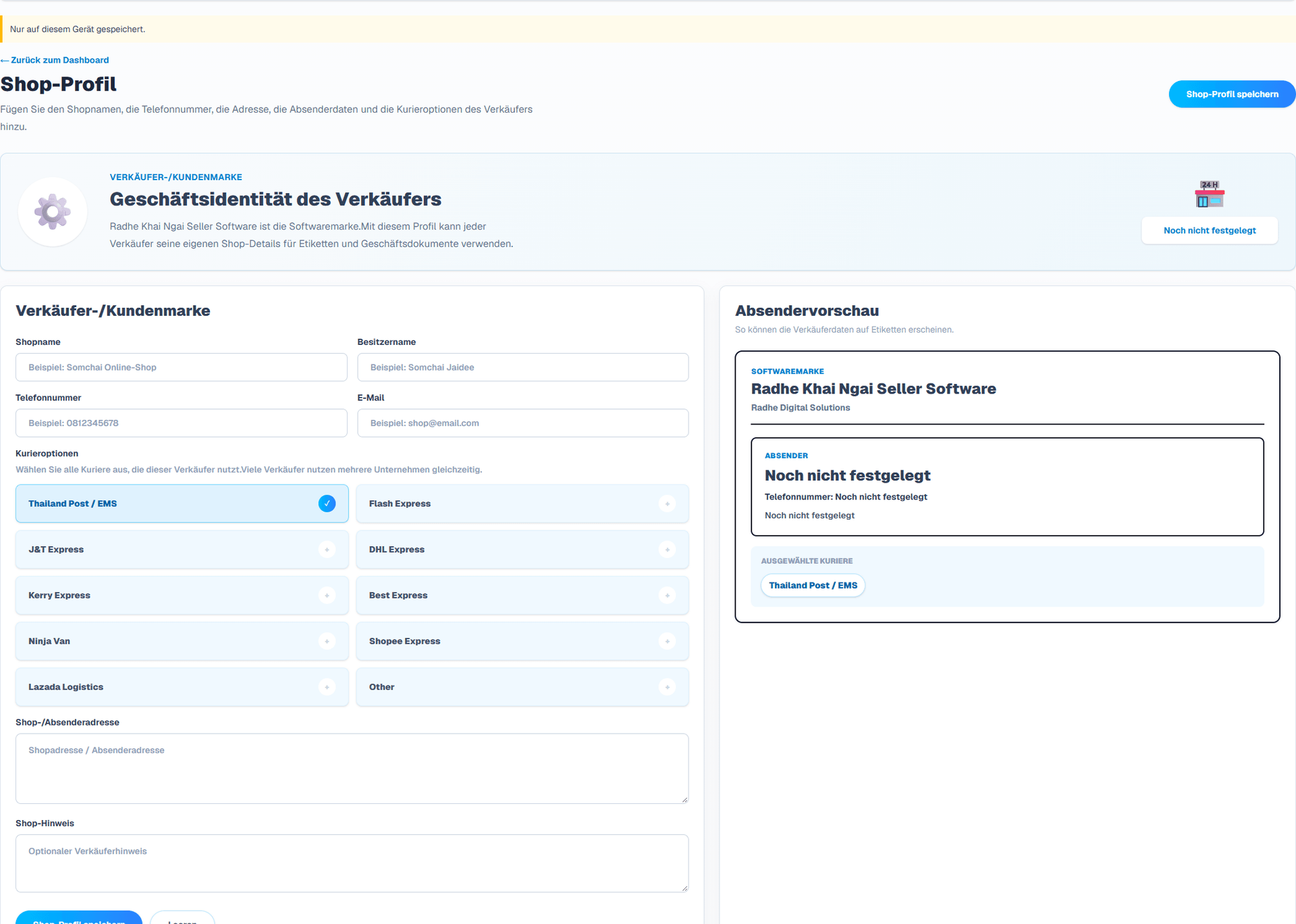Focus the Besitzername input field

(x=523, y=367)
